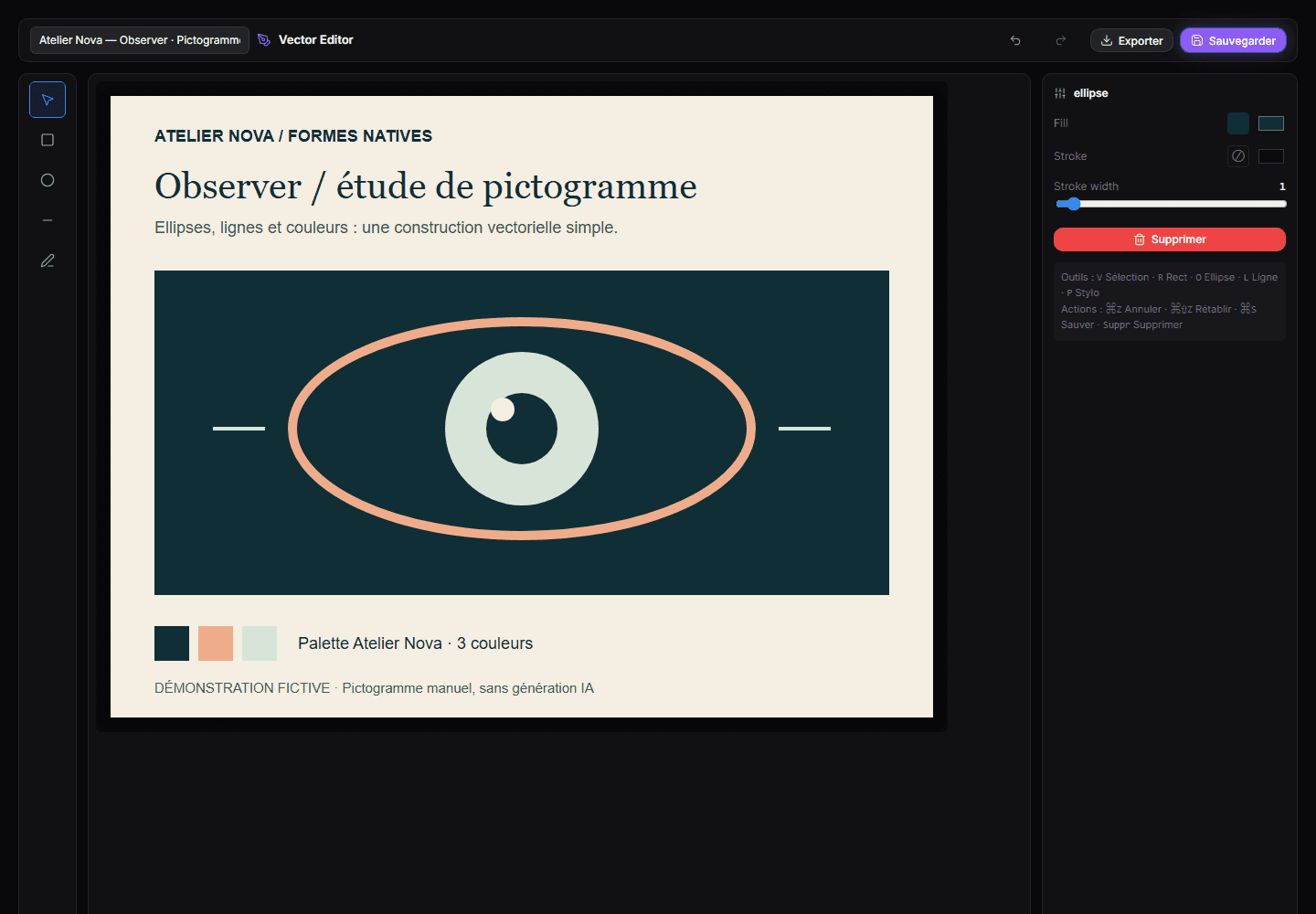Screen dimensions: 1316x914
Task: Pick the Line tool
Action: pos(48,220)
